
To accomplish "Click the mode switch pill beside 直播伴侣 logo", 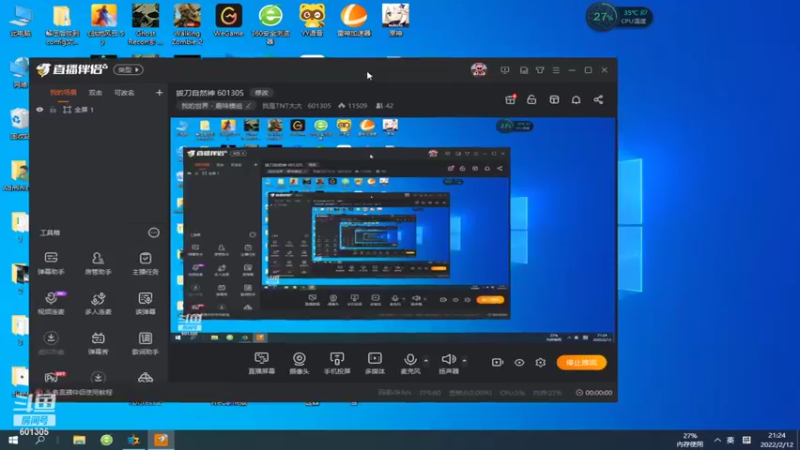I will point(129,70).
